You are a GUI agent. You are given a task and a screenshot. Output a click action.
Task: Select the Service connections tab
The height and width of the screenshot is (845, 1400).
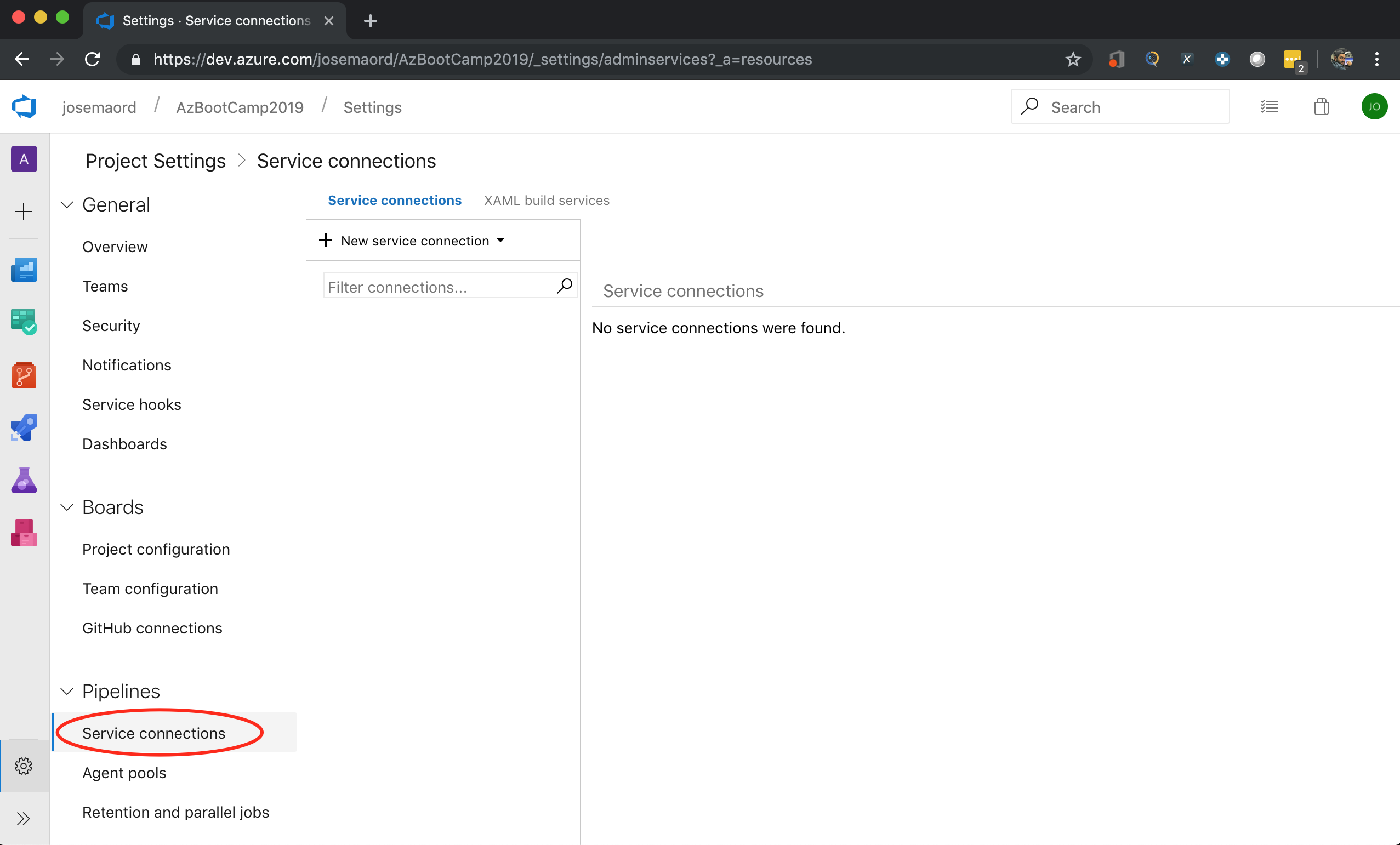[394, 201]
